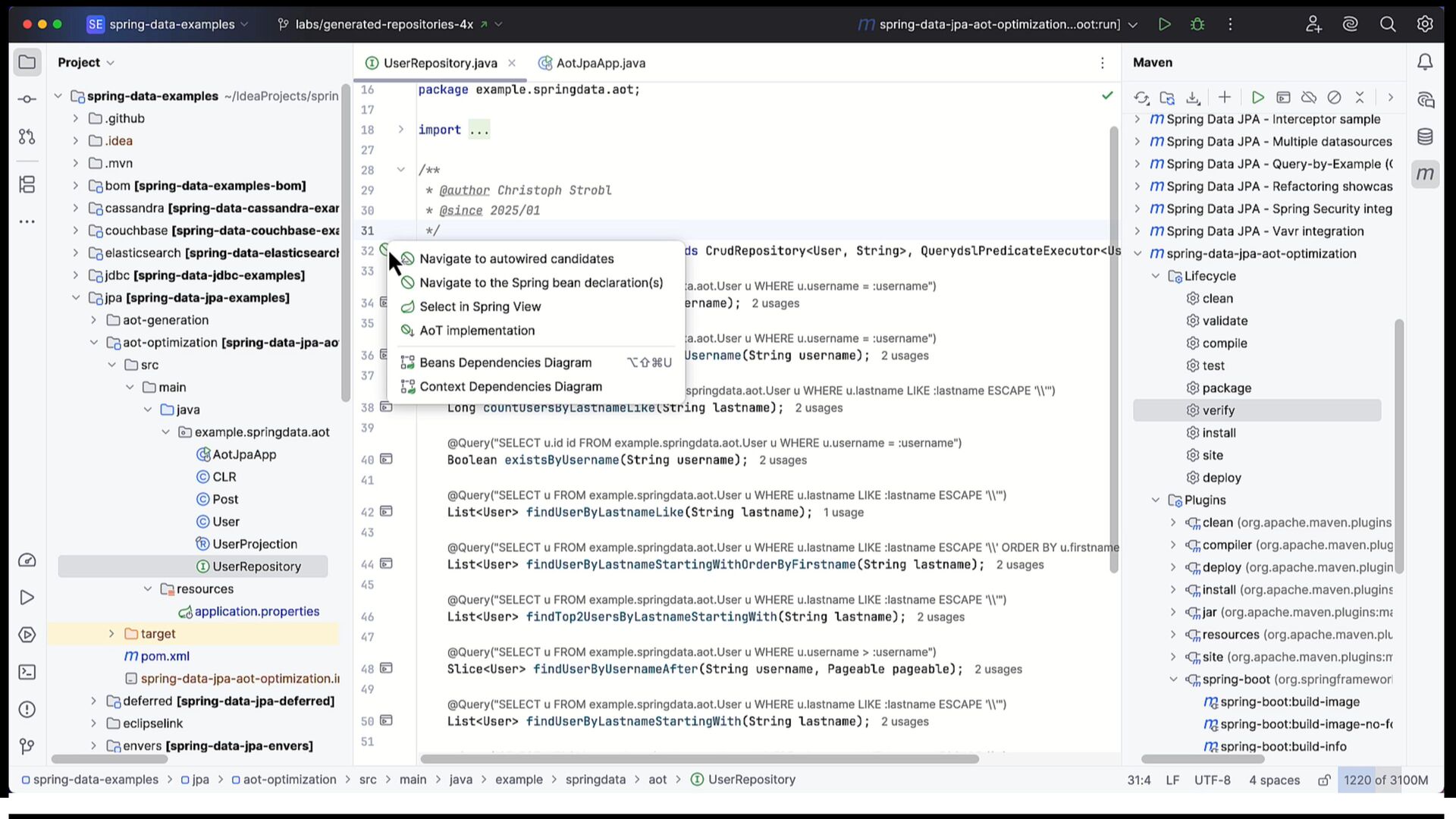Viewport: 1456px width, 819px height.
Task: Click UTF-8 encoding in status bar
Action: (x=1212, y=780)
